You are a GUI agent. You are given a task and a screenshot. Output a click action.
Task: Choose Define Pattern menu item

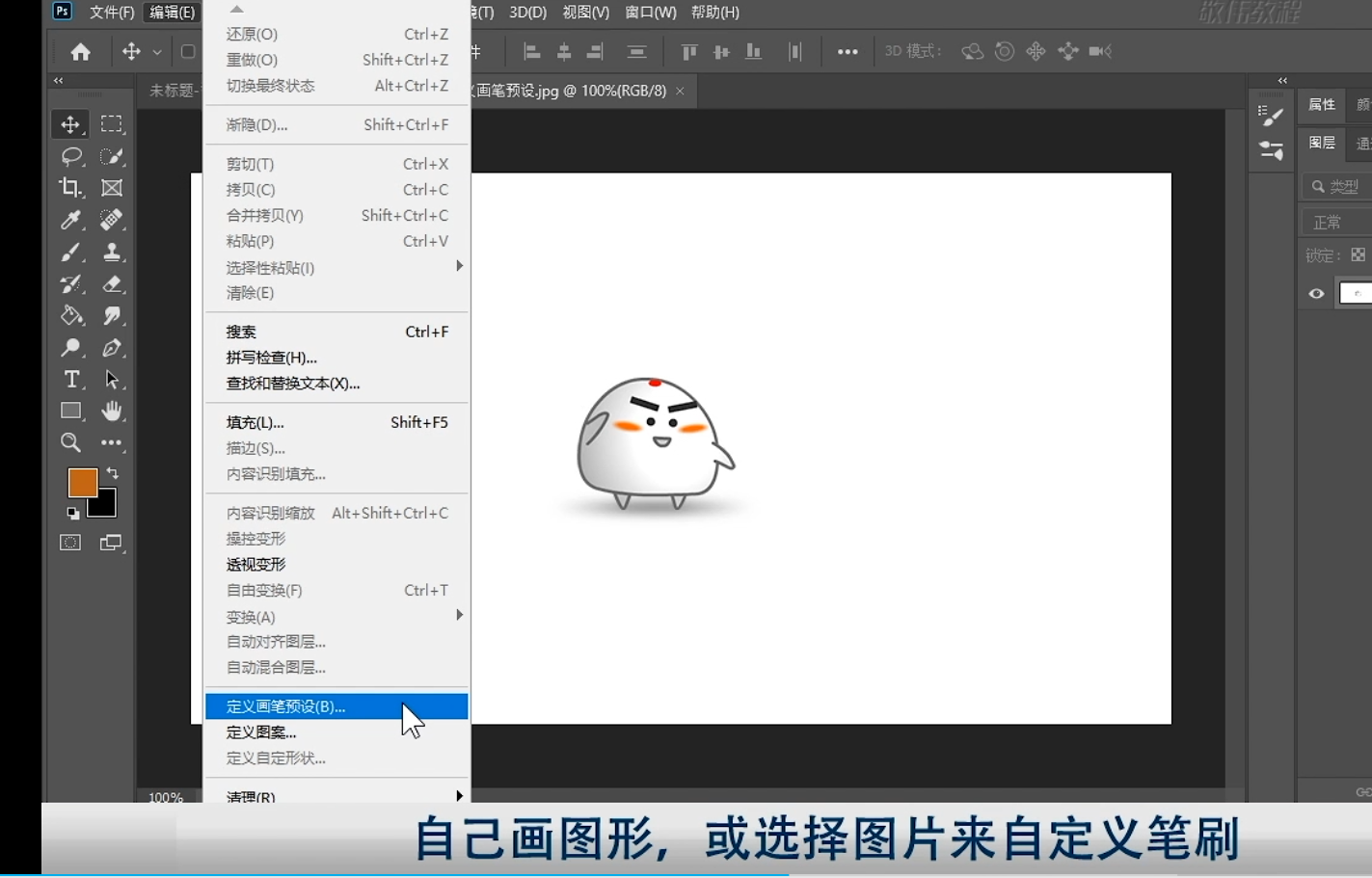pos(336,732)
